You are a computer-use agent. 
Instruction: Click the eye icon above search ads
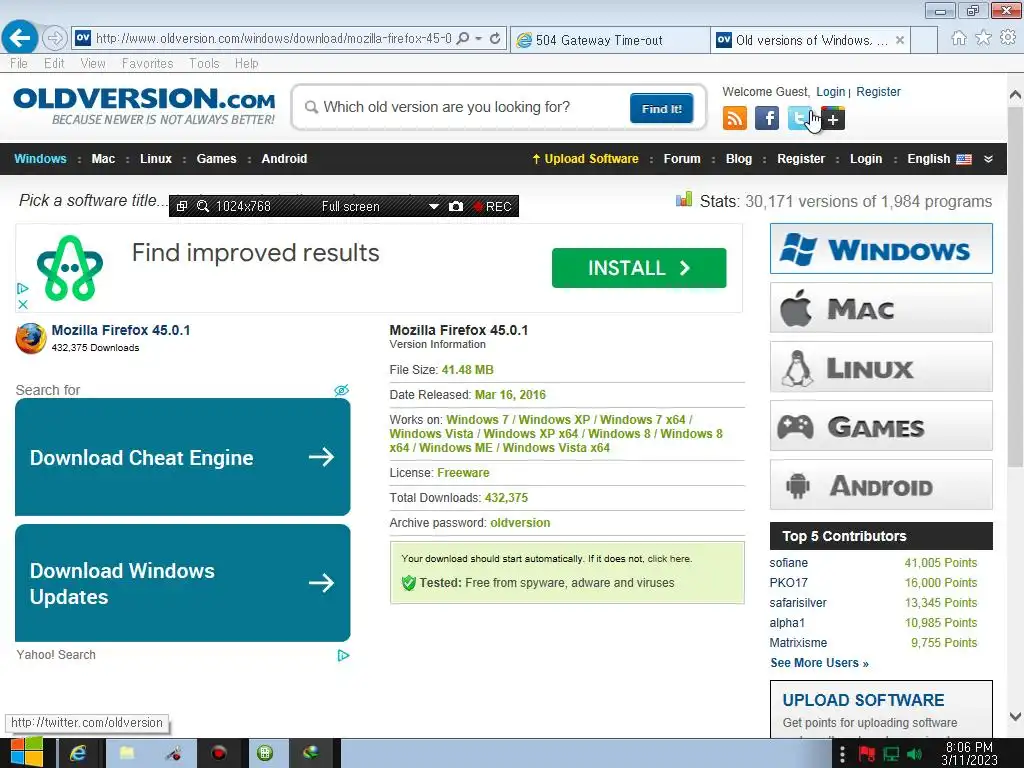coord(342,390)
